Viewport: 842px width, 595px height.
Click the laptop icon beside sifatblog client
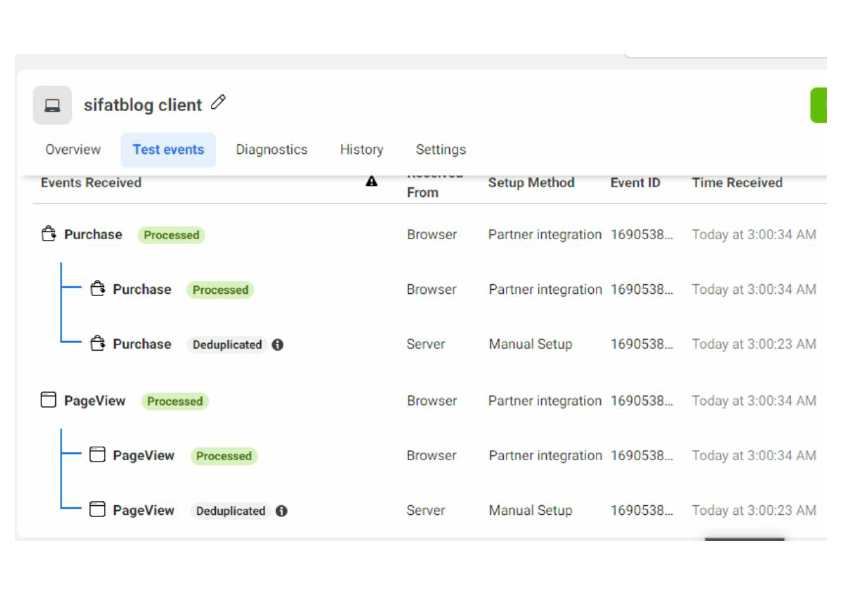point(52,104)
